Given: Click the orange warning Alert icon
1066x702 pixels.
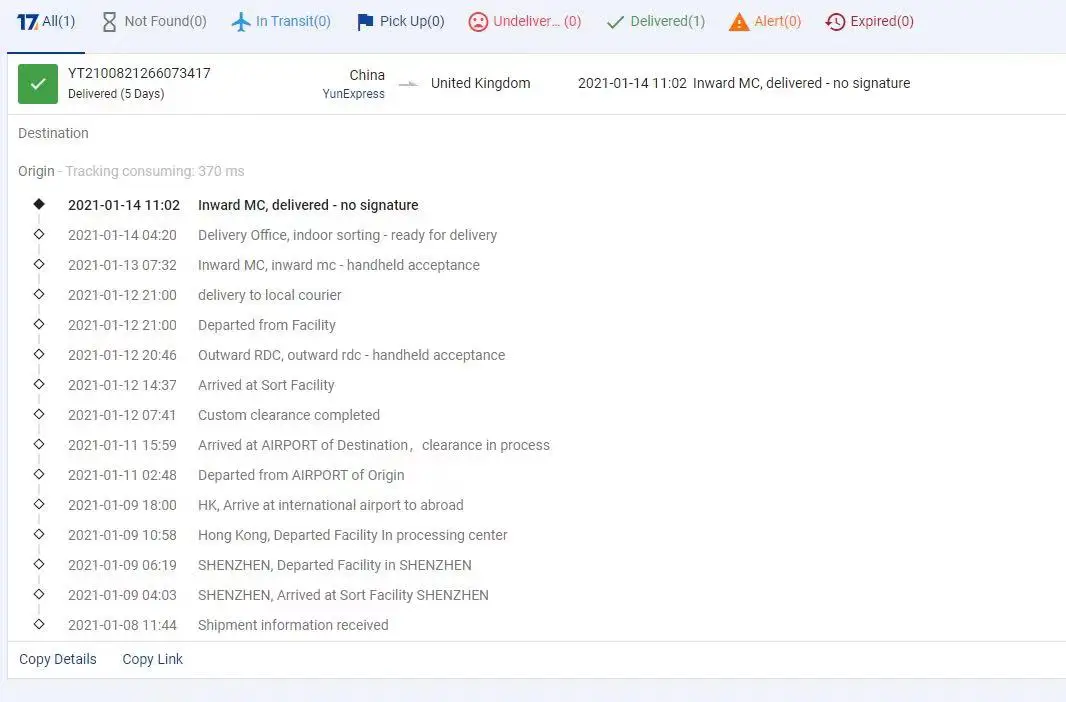Looking at the screenshot, I should tap(739, 21).
